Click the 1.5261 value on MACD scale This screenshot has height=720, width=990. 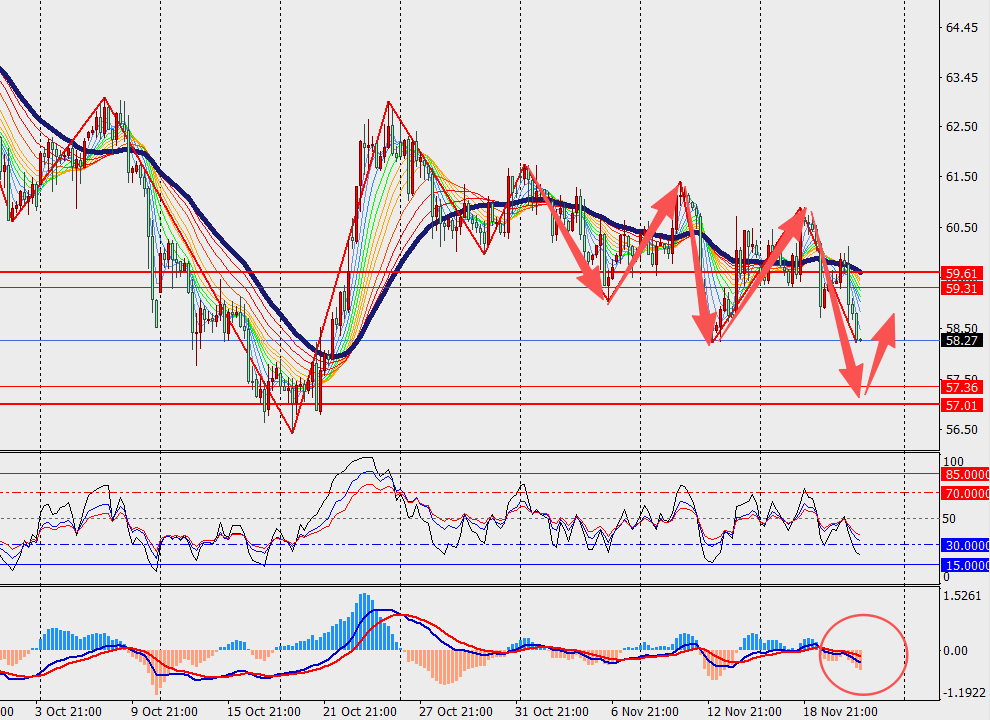[x=961, y=595]
